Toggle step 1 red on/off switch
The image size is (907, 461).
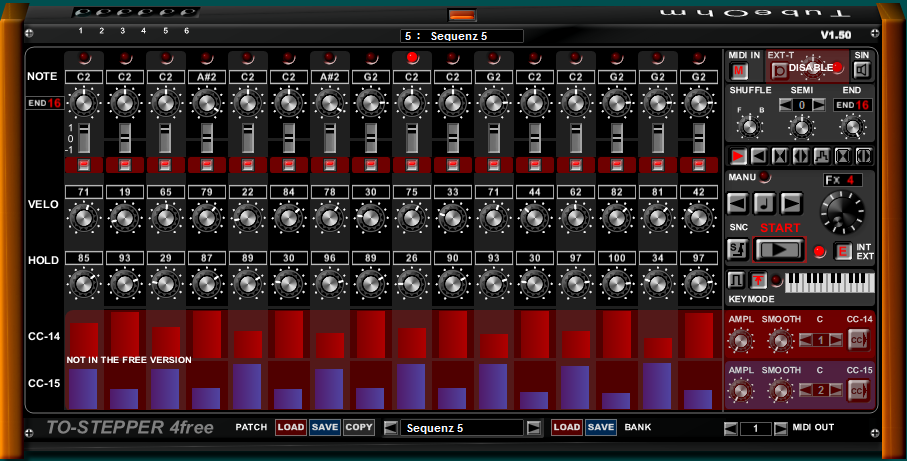click(84, 165)
